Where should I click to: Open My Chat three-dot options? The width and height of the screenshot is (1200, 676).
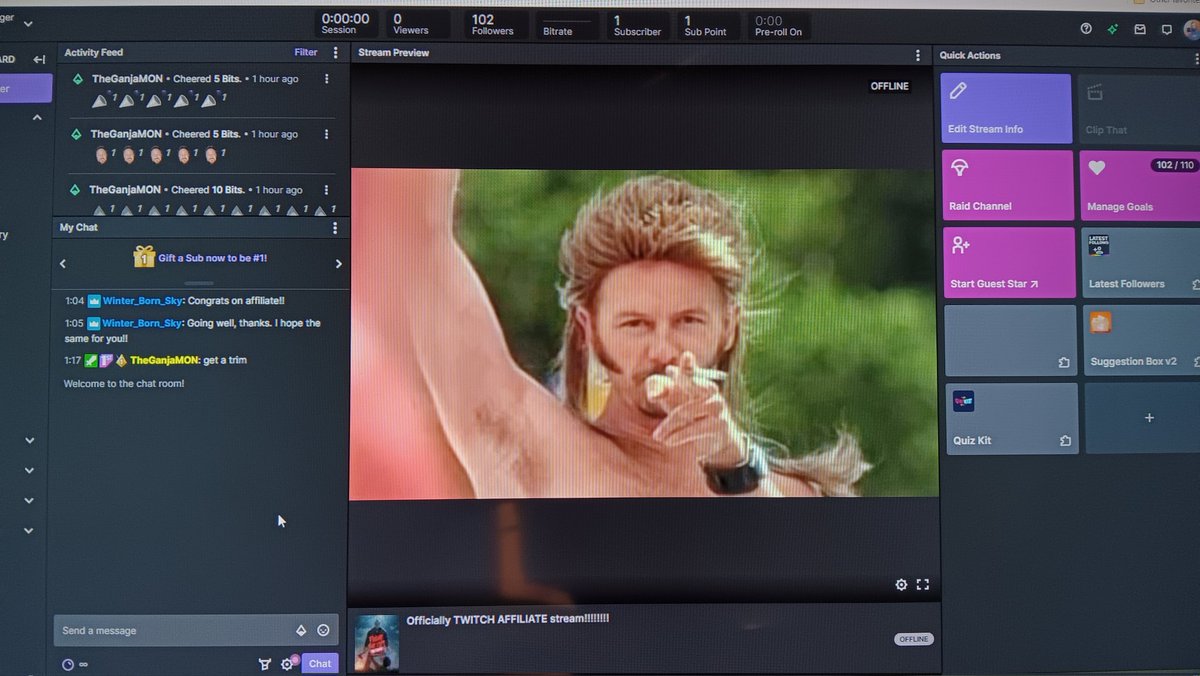[x=335, y=228]
